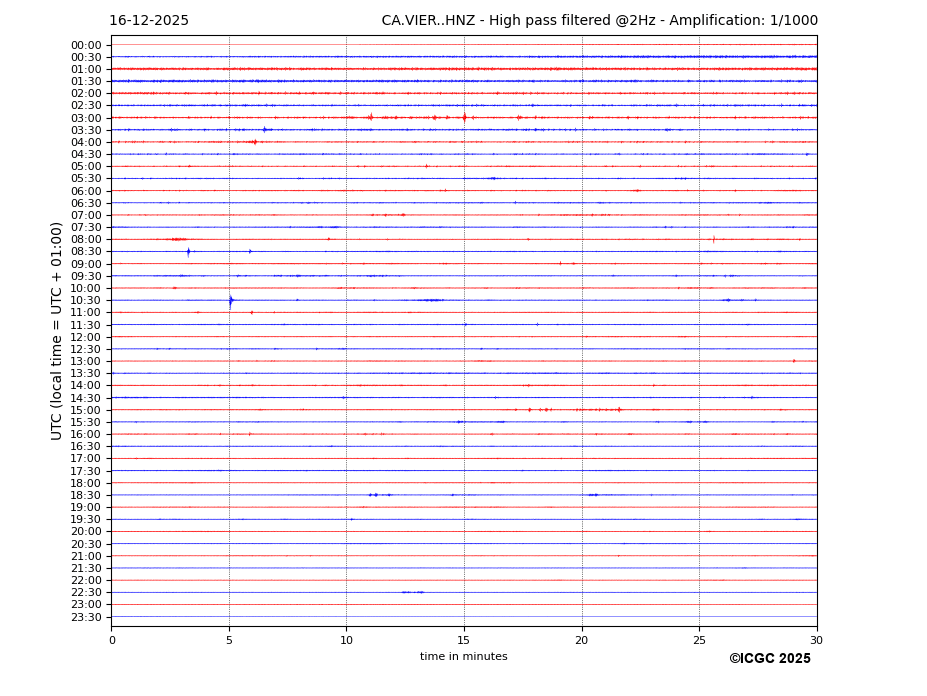Click the 03:00 row time label
The height and width of the screenshot is (696, 927).
click(x=85, y=118)
